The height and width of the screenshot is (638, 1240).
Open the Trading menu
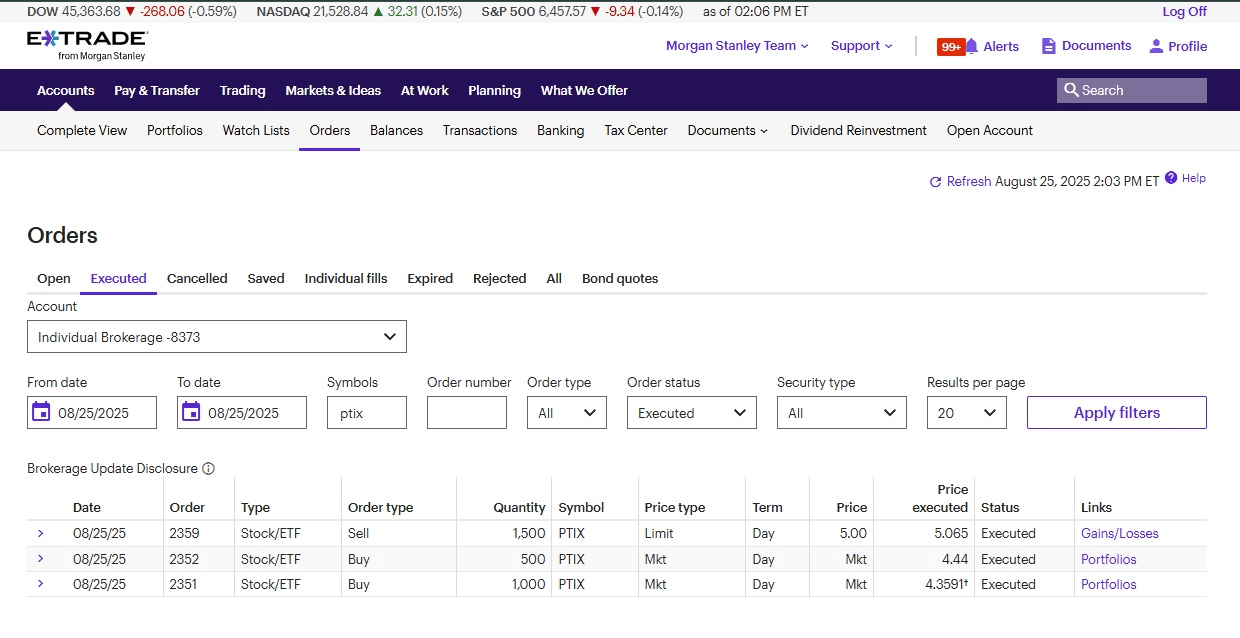(242, 90)
